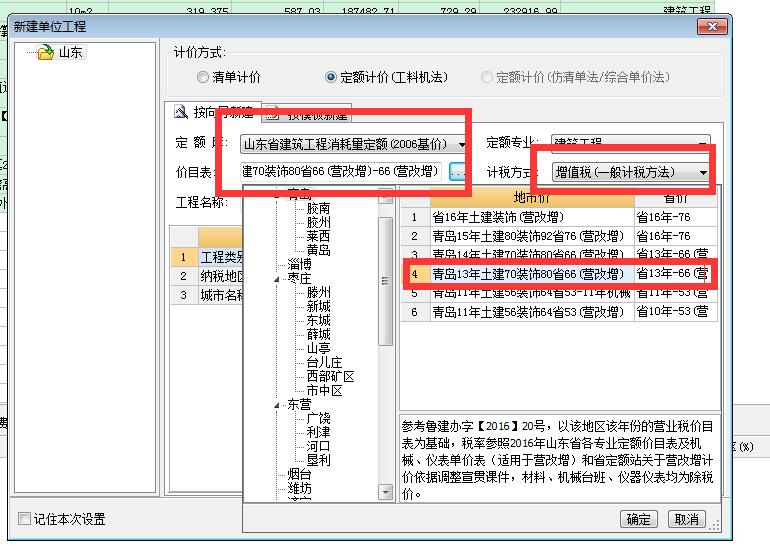The image size is (770, 546).
Task: Click the 工程类别 table row
Action: [207, 257]
